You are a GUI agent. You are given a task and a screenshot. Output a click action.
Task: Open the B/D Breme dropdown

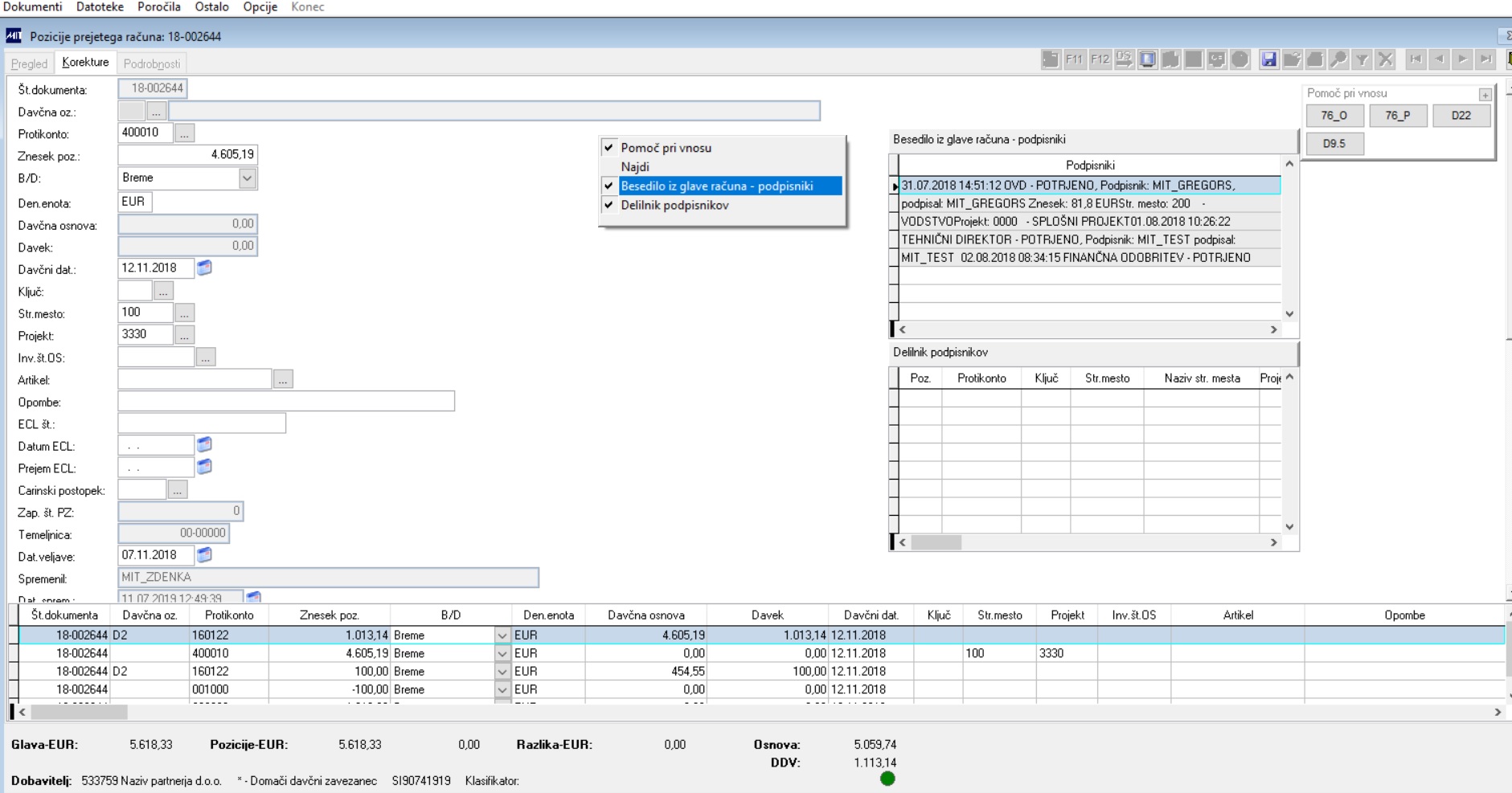point(248,178)
